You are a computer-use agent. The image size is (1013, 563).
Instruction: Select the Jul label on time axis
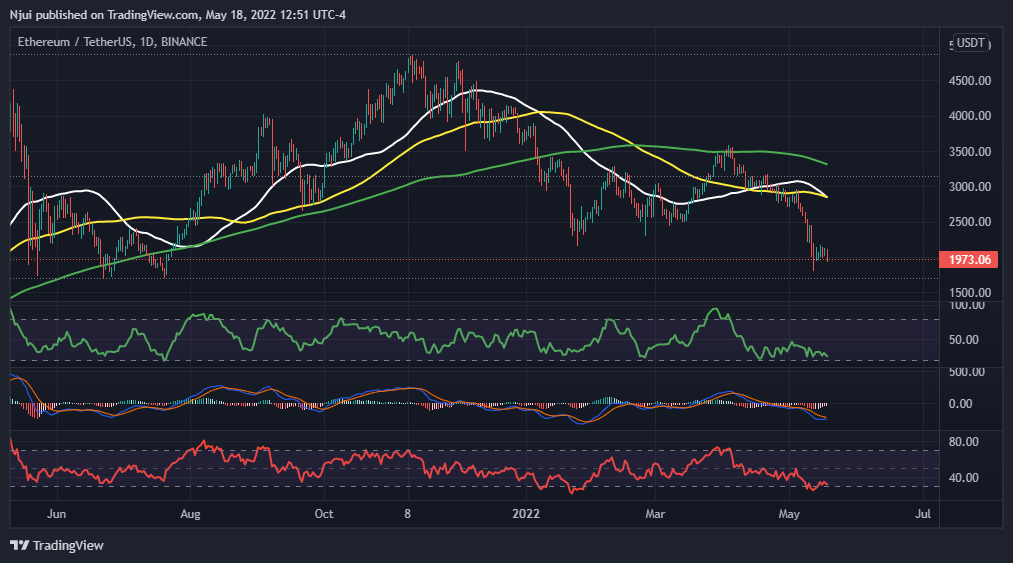click(923, 514)
